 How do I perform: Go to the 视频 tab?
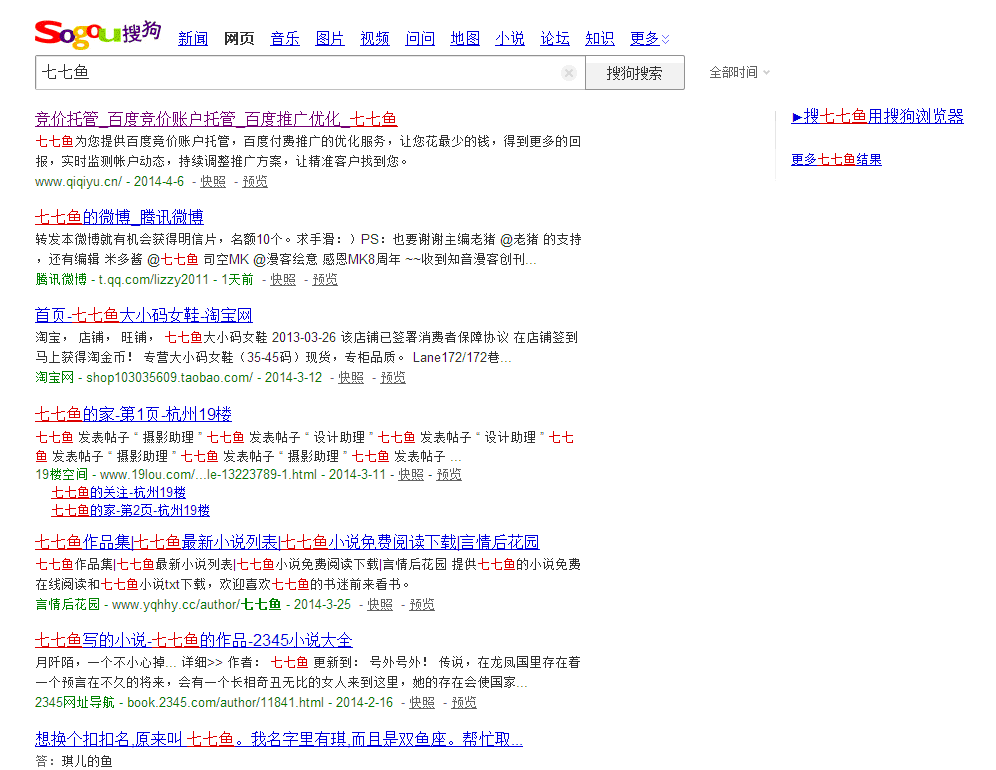(x=375, y=39)
